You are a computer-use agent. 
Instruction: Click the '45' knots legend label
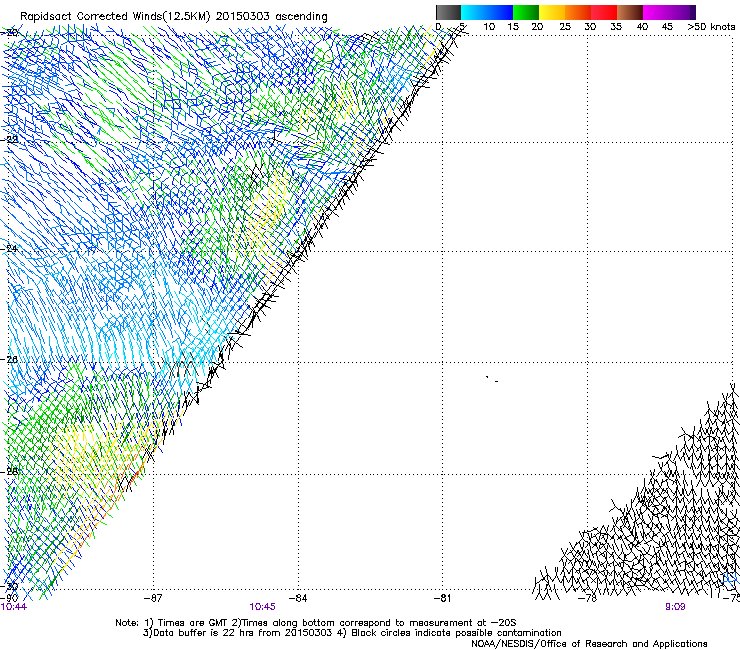tap(667, 26)
